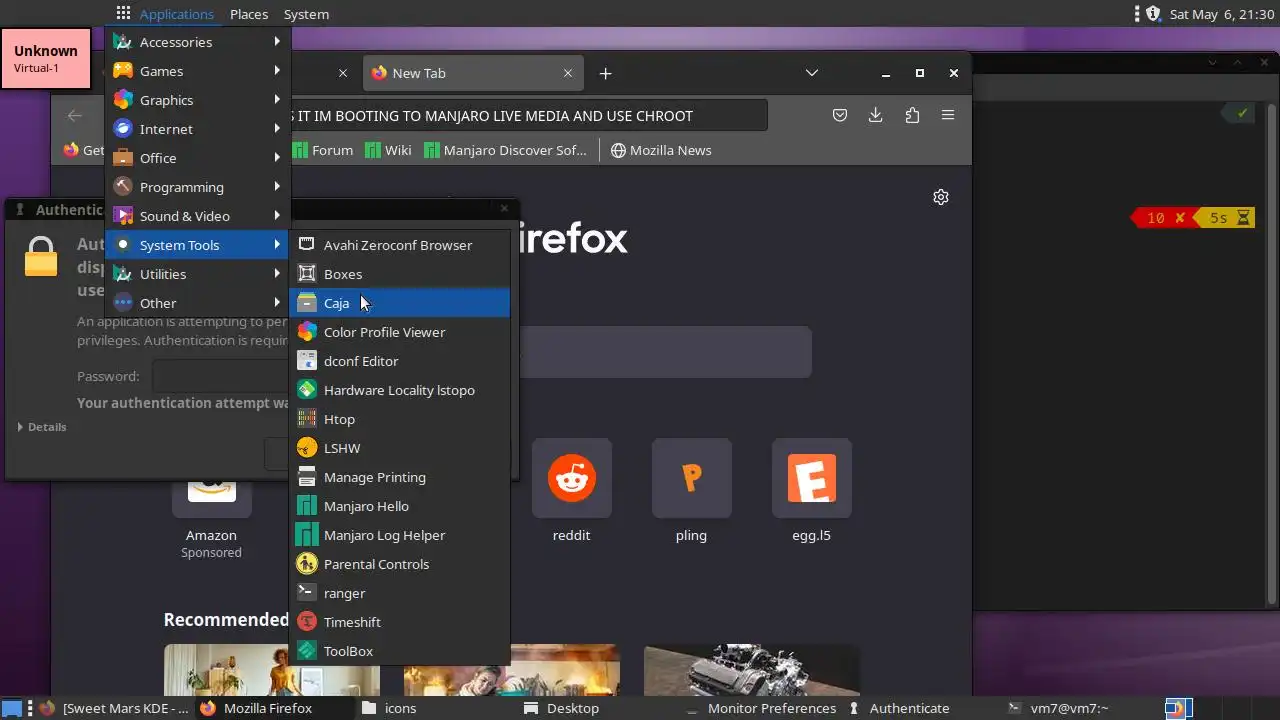Screen dimensions: 1280x720
Task: Launch ToolBox from the submenu
Action: 399,651
